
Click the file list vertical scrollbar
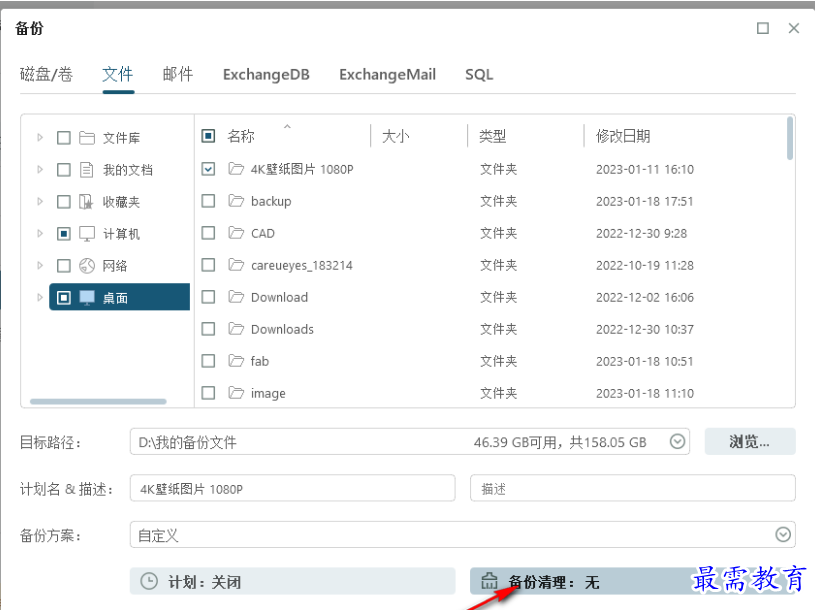(x=790, y=138)
